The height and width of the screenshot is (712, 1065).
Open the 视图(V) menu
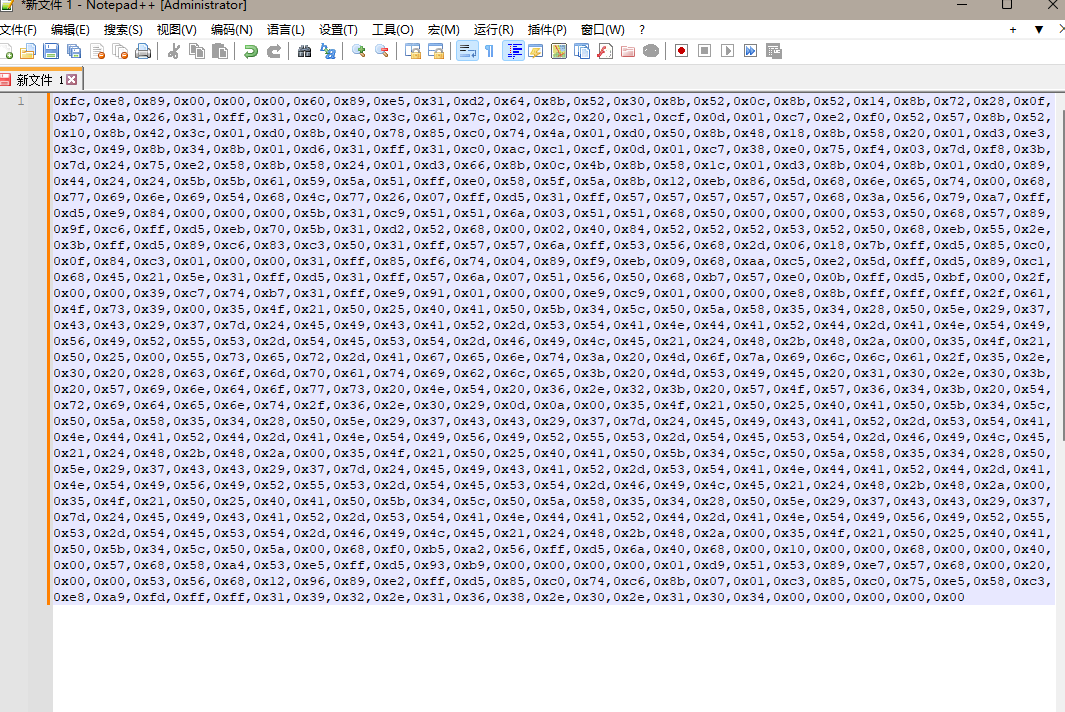click(x=177, y=30)
